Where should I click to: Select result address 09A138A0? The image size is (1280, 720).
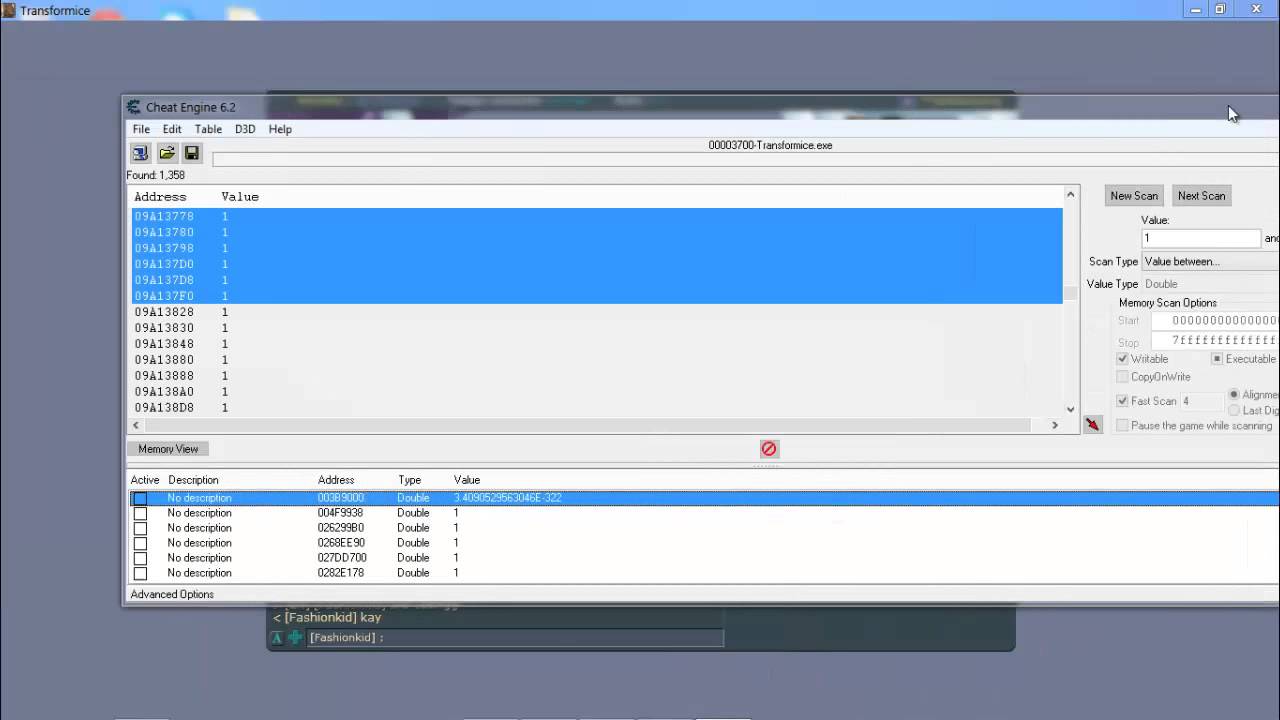pos(596,392)
